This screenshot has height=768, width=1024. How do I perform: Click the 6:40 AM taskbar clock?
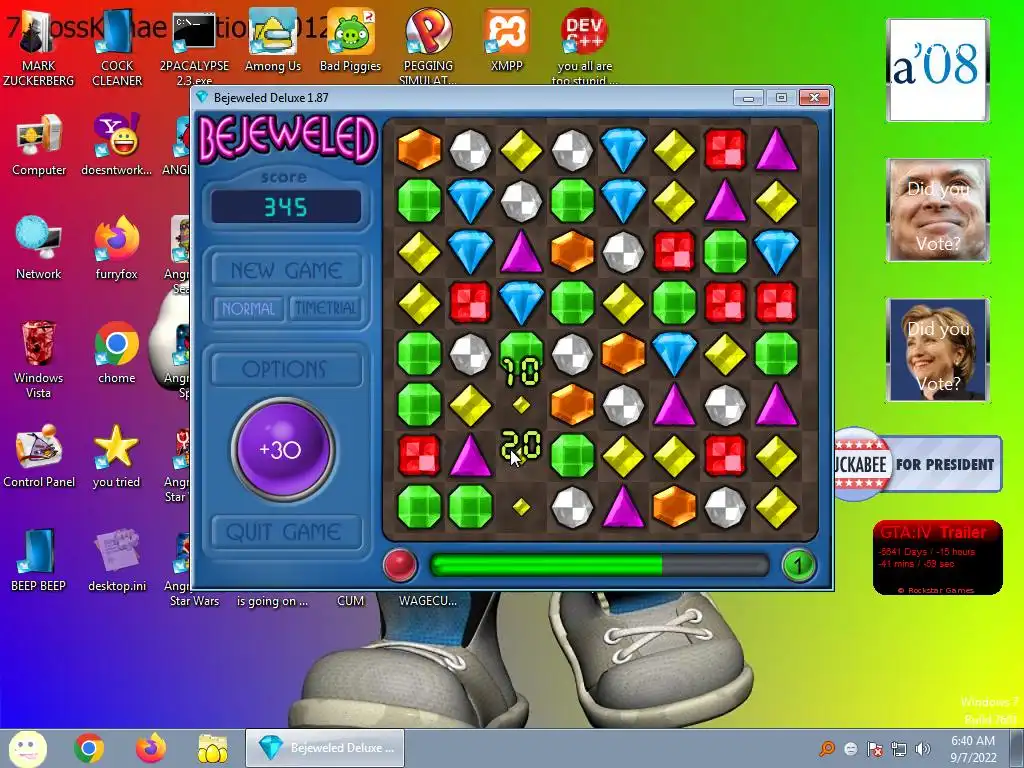pos(972,748)
